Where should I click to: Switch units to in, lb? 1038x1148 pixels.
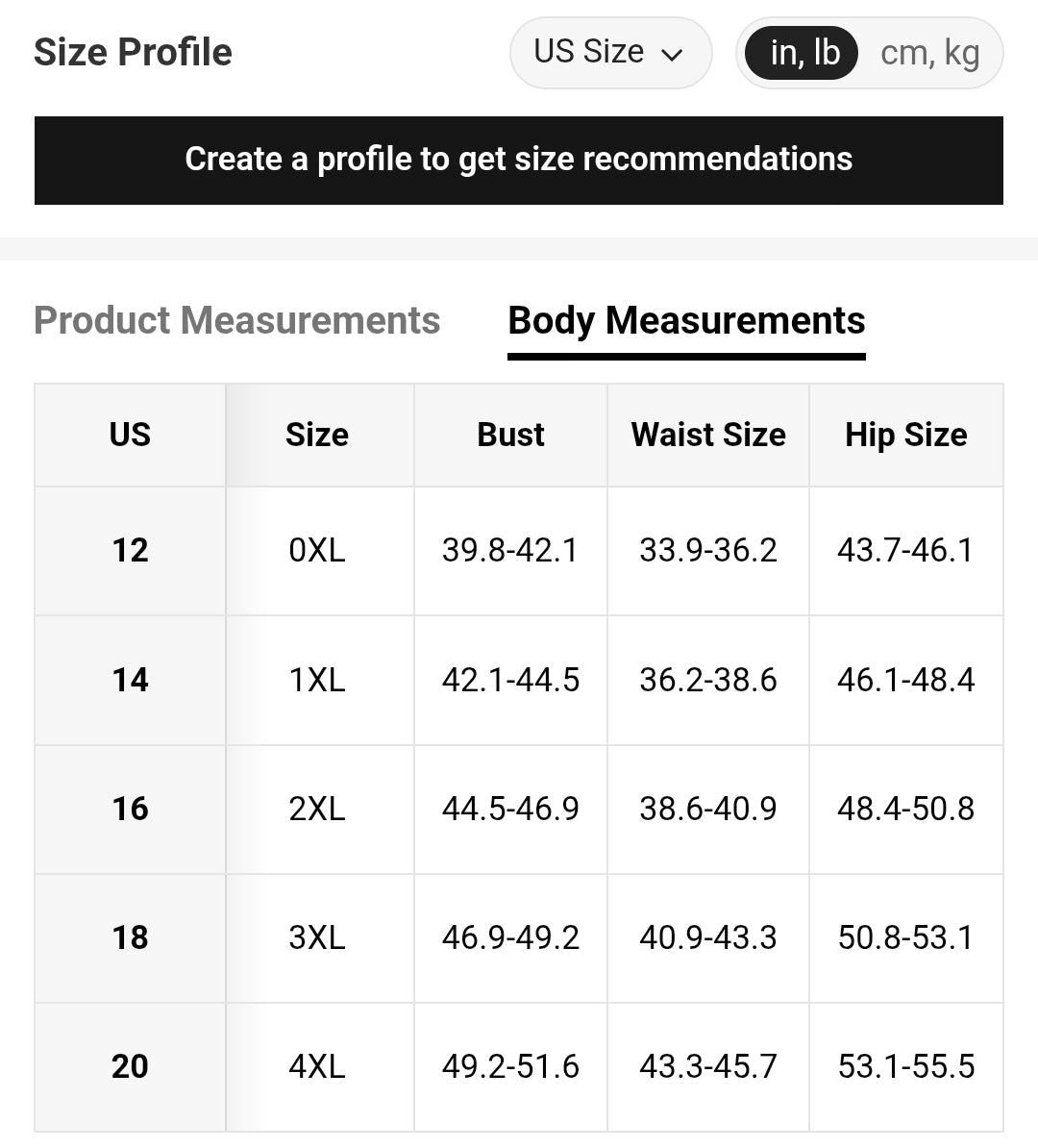click(x=803, y=53)
